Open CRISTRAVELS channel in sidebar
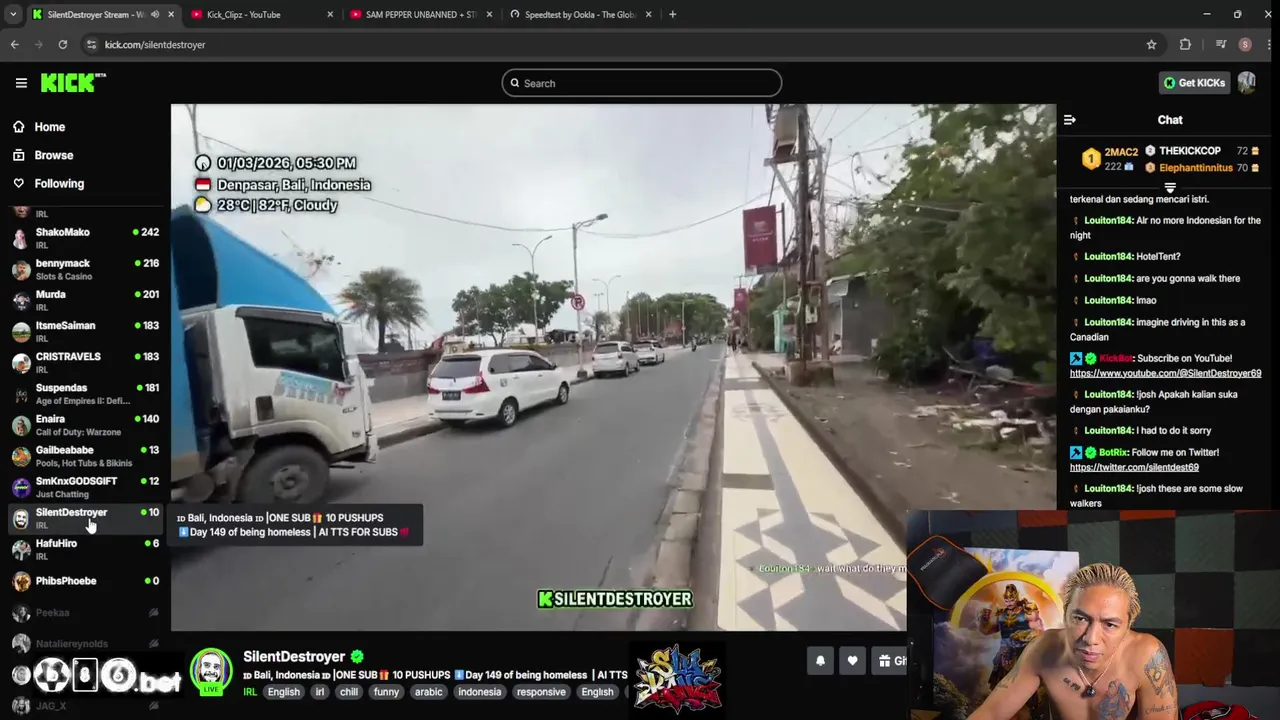 85,362
